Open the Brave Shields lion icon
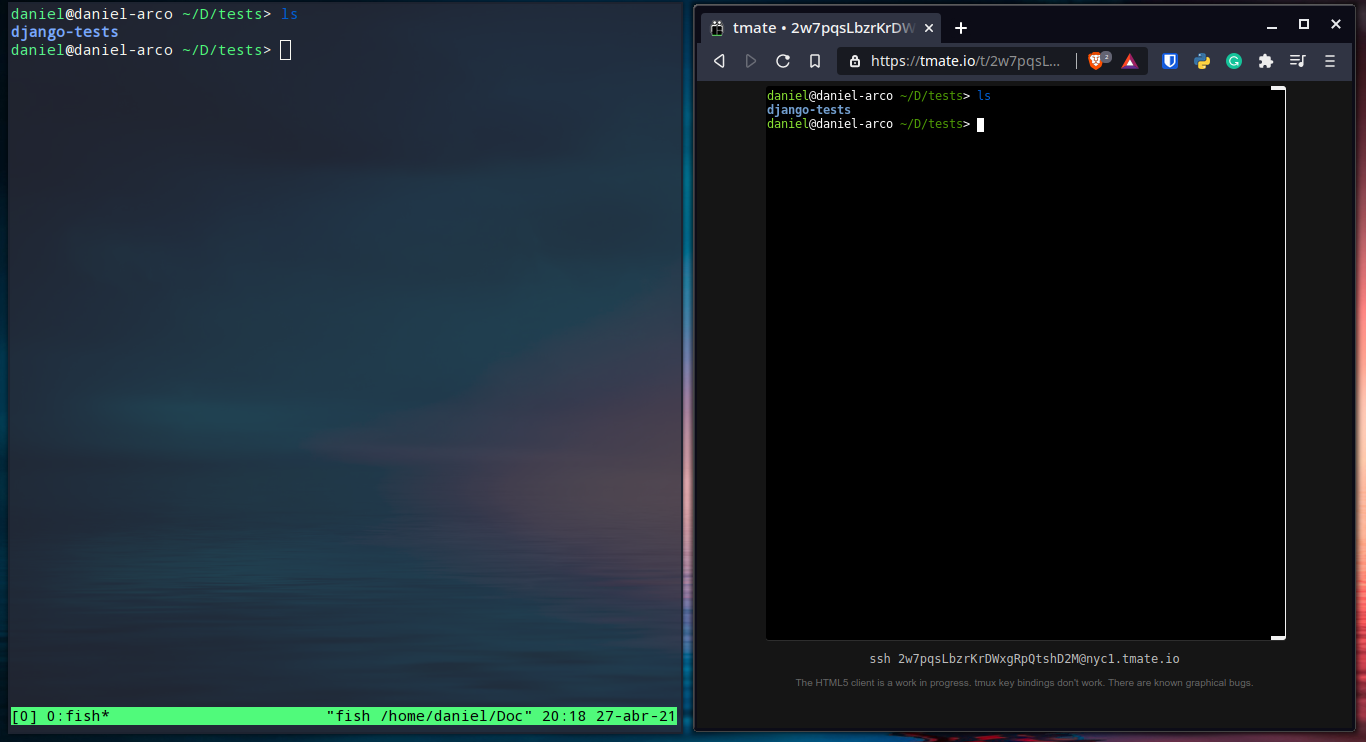 (1097, 61)
